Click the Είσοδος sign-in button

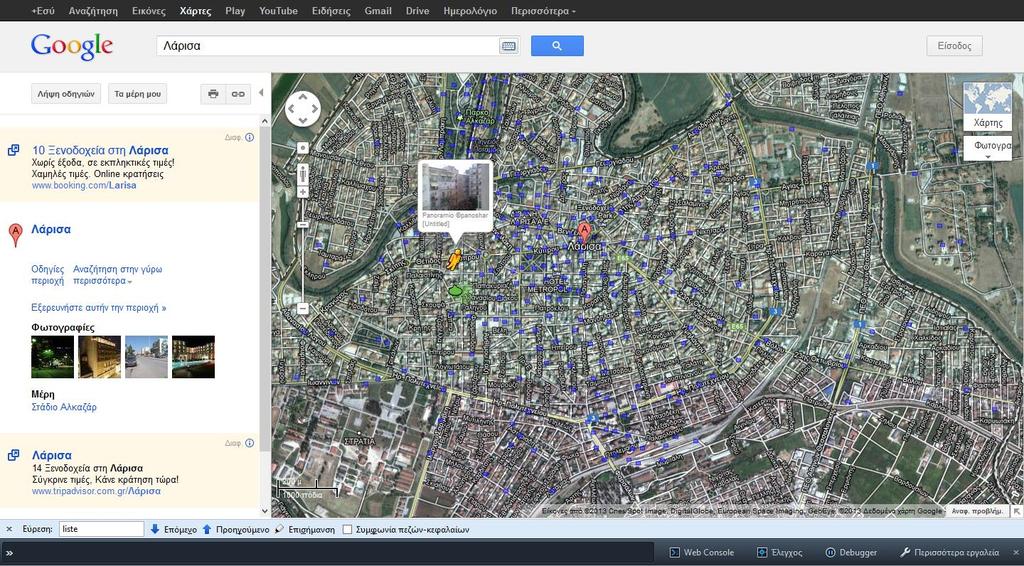(x=954, y=46)
